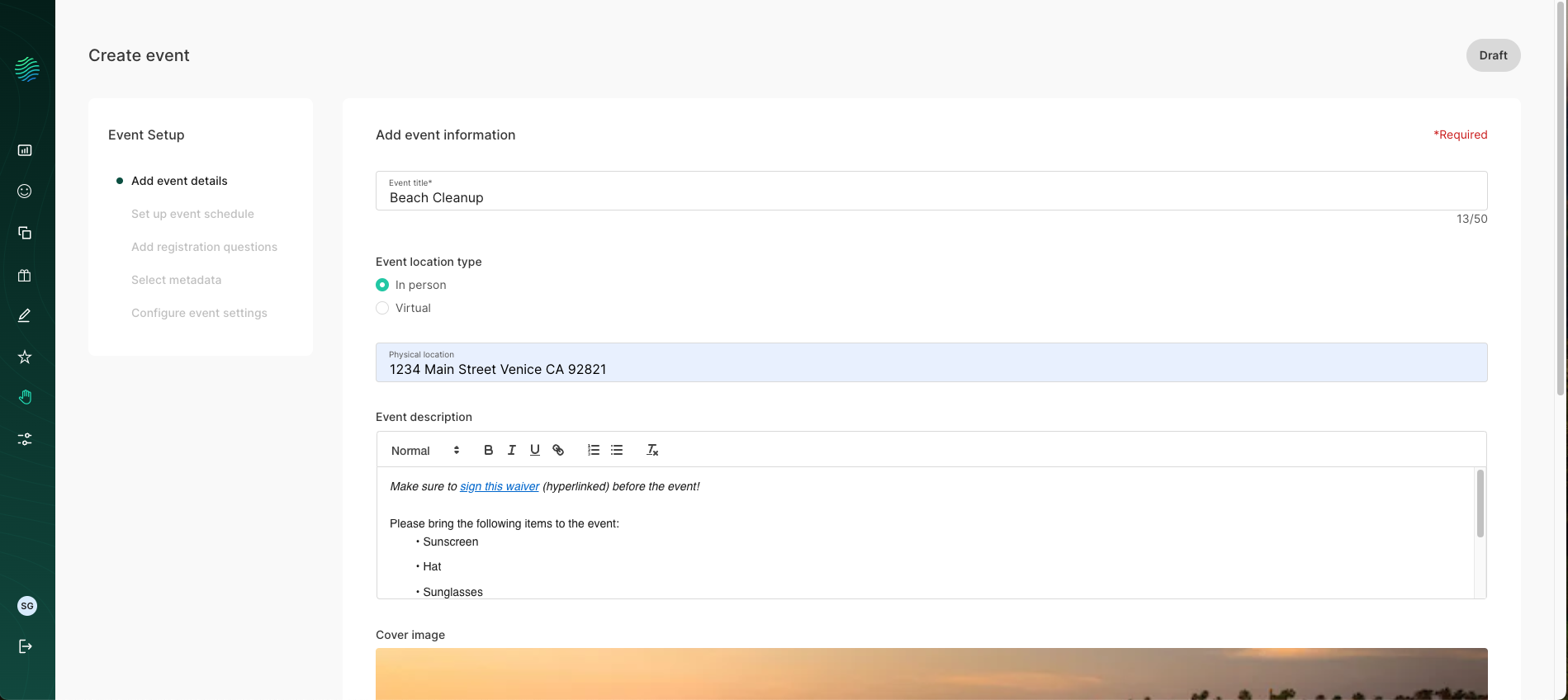Go to Configure event settings step

point(199,313)
